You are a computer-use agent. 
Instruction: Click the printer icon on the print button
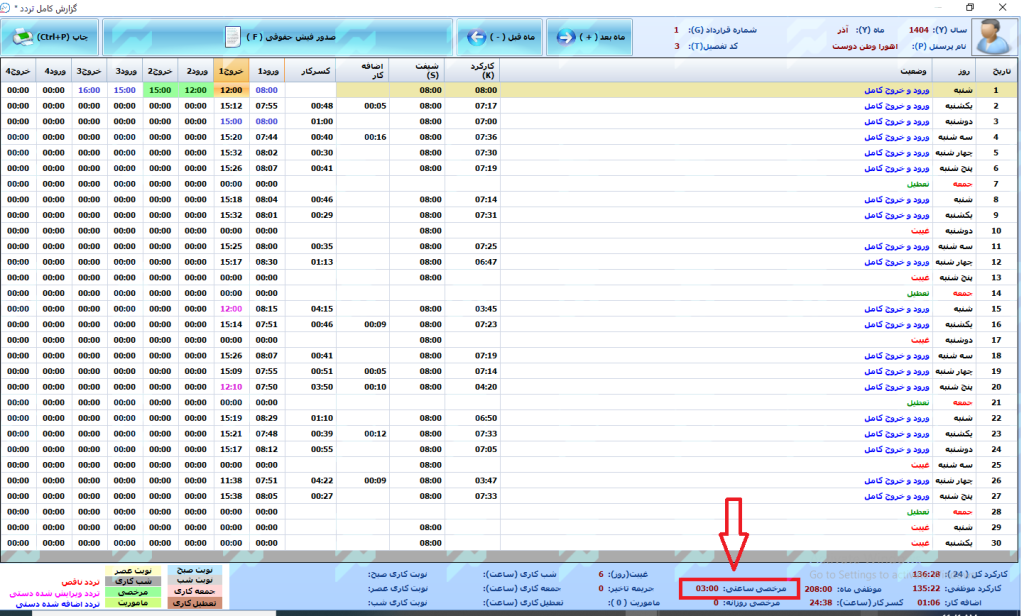pos(22,37)
